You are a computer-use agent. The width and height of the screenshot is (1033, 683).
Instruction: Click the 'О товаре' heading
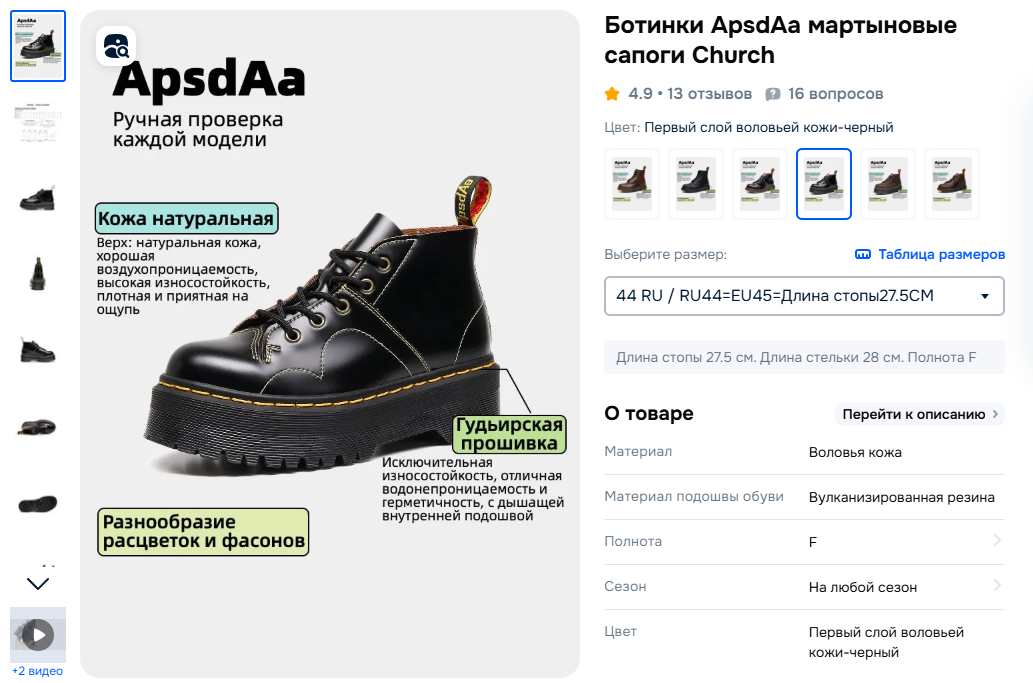click(x=649, y=414)
